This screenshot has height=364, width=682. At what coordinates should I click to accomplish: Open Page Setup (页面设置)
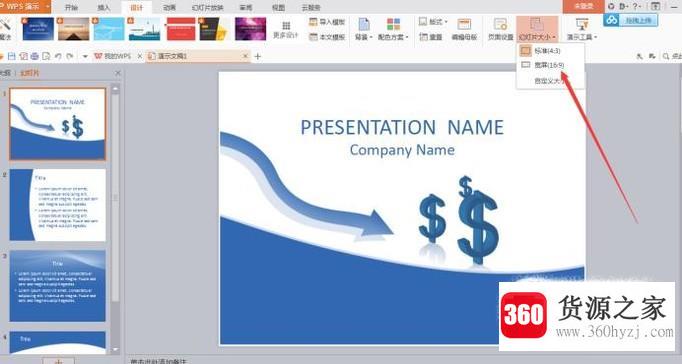[500, 30]
